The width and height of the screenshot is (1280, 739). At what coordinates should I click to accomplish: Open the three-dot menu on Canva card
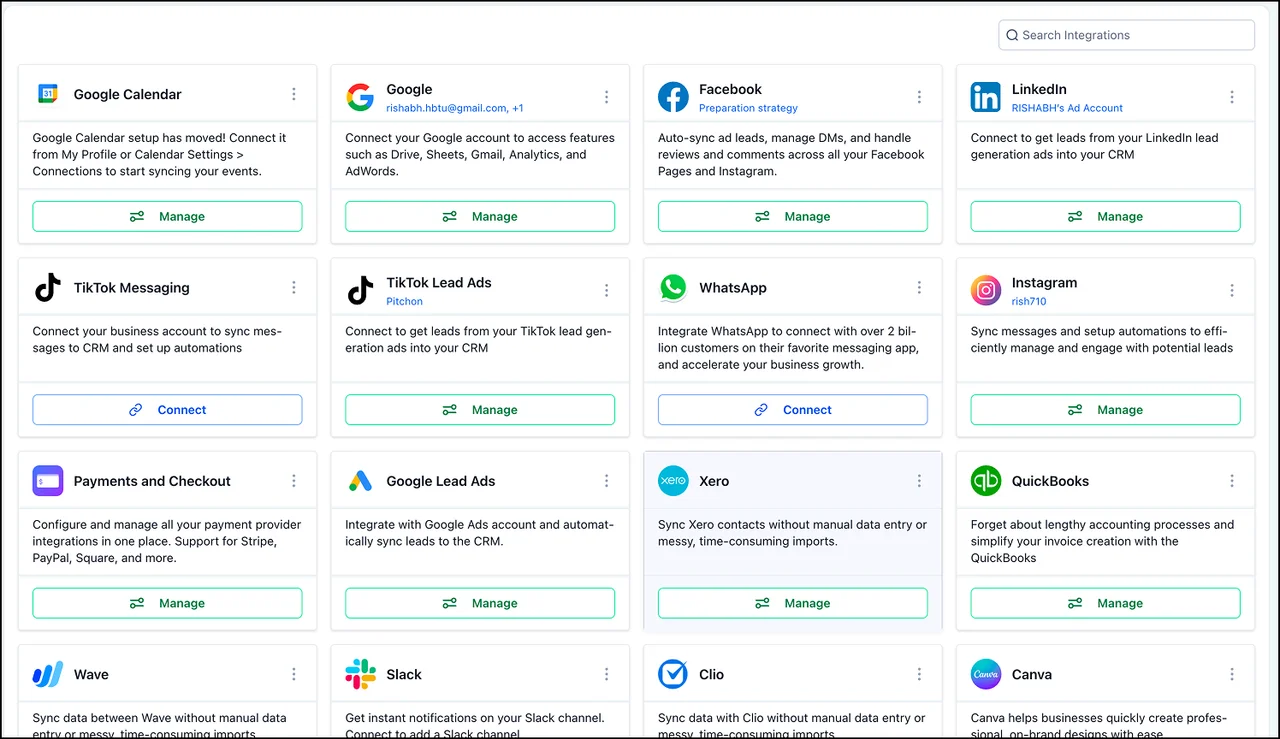1232,674
